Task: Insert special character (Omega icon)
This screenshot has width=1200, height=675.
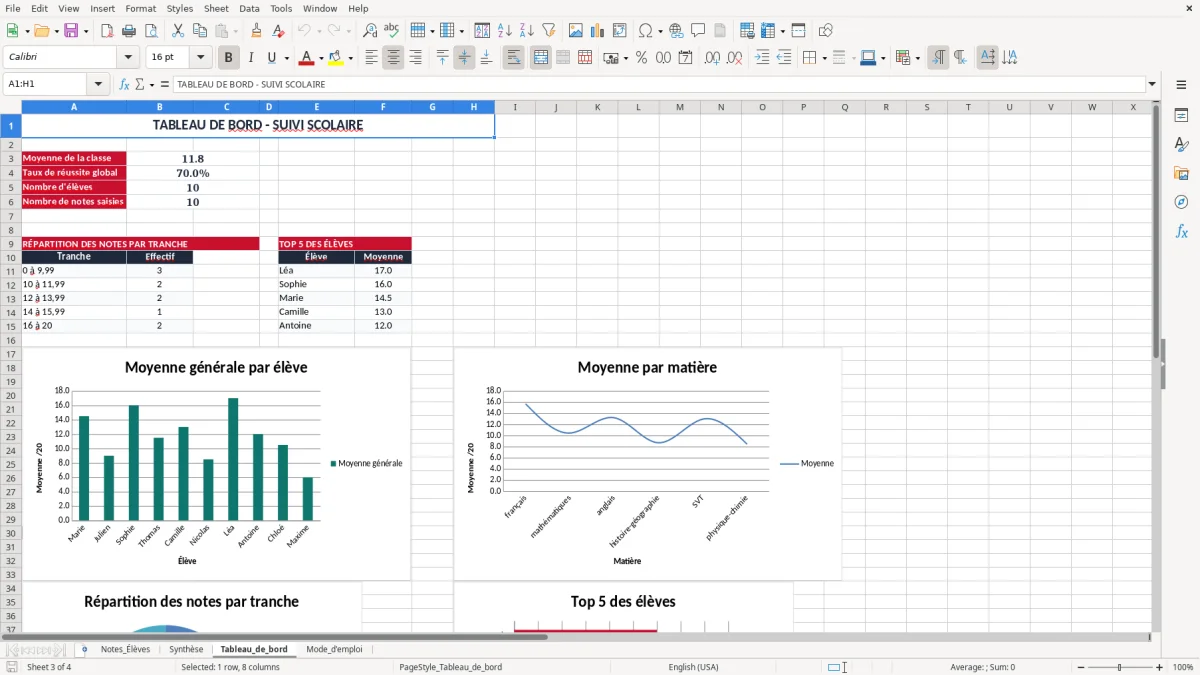Action: click(645, 31)
